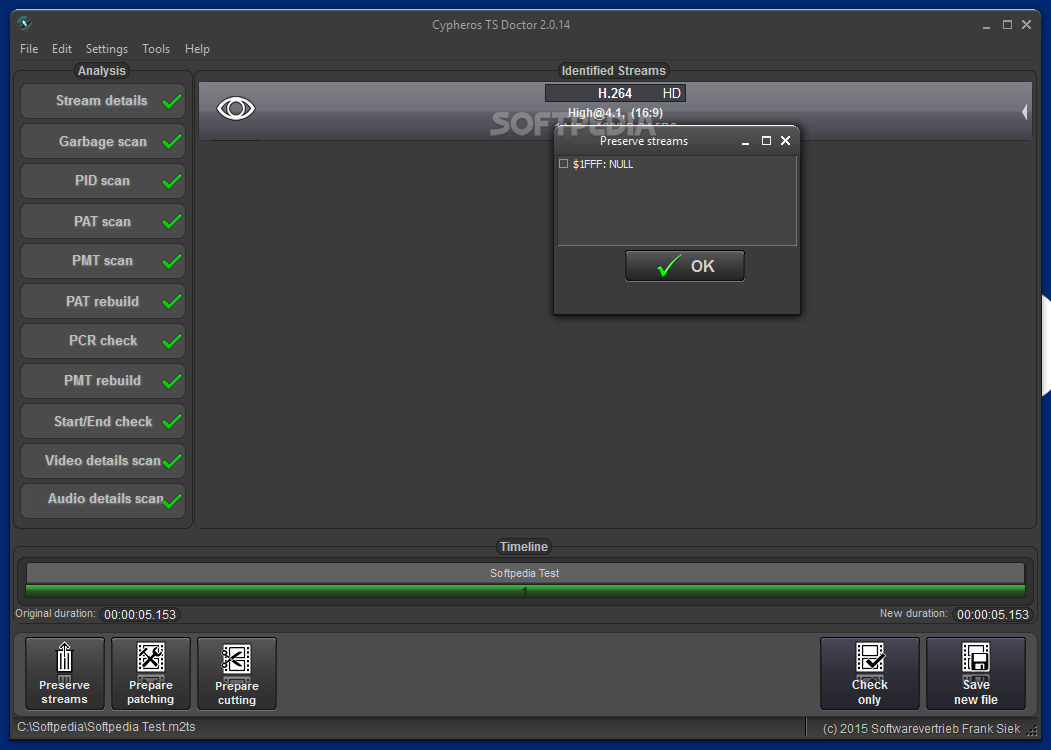The height and width of the screenshot is (750, 1051).
Task: Close the Preserve streams dialog
Action: point(786,141)
